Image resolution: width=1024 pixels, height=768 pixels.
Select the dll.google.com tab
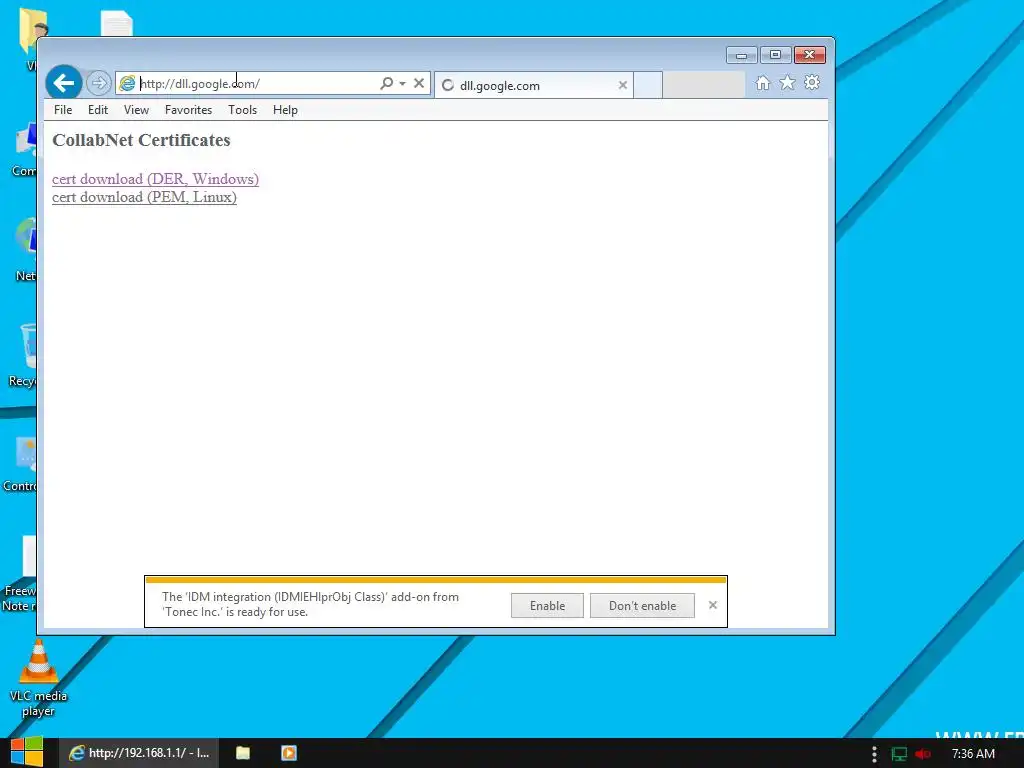click(532, 85)
